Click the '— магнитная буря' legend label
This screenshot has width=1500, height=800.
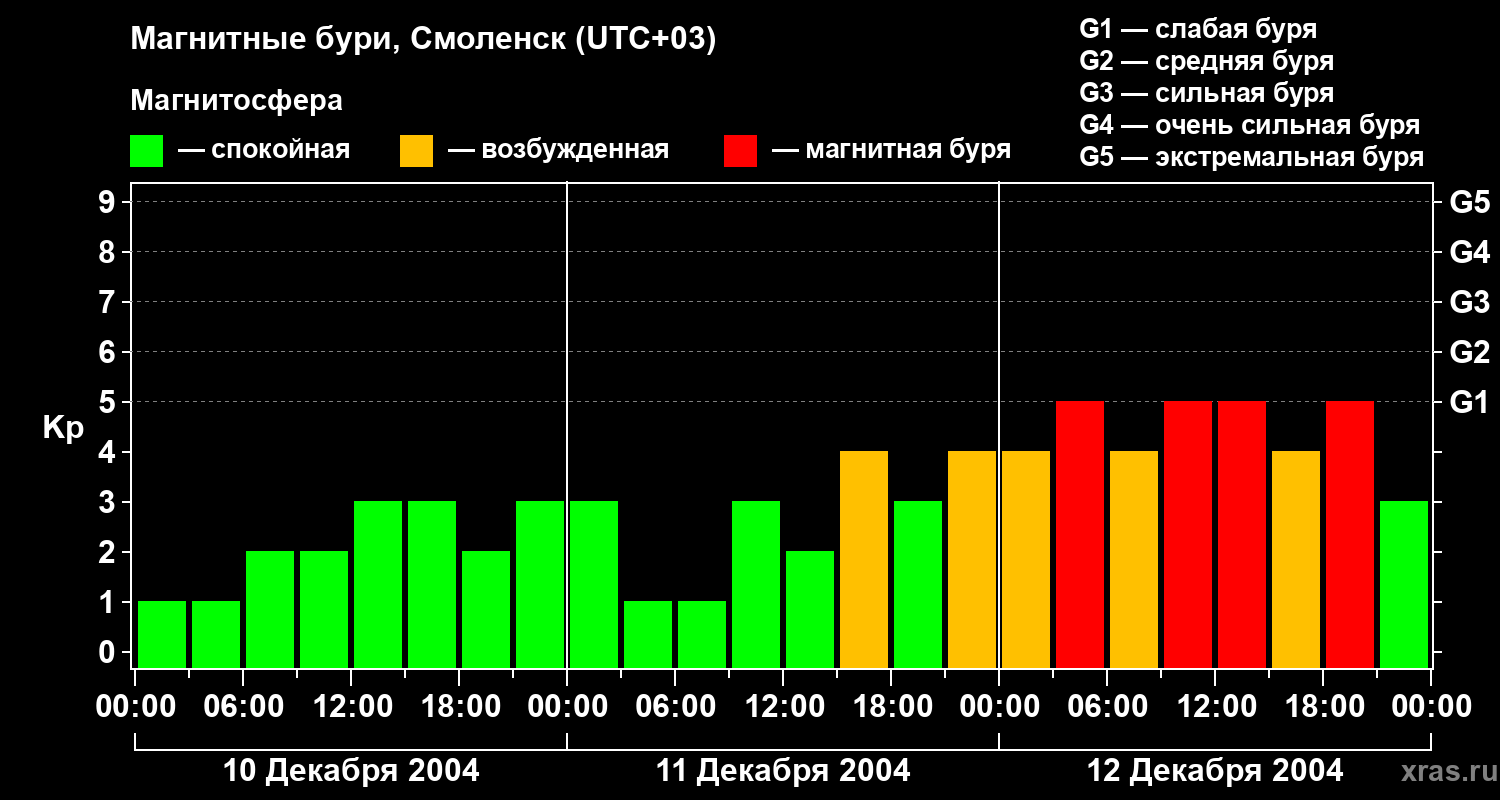pyautogui.click(x=891, y=151)
